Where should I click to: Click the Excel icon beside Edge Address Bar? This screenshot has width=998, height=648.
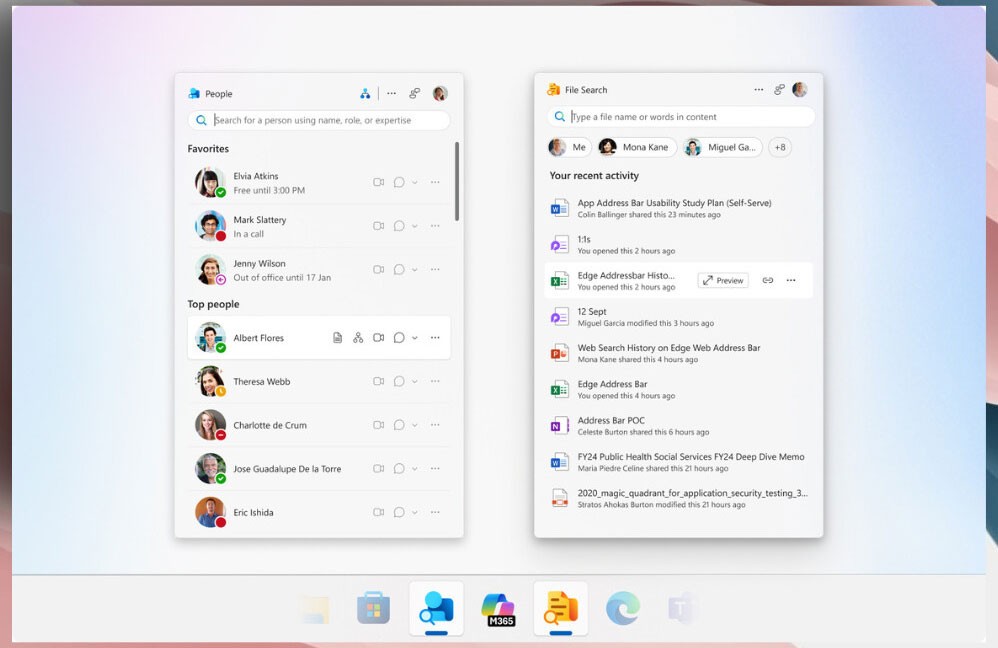(x=559, y=389)
